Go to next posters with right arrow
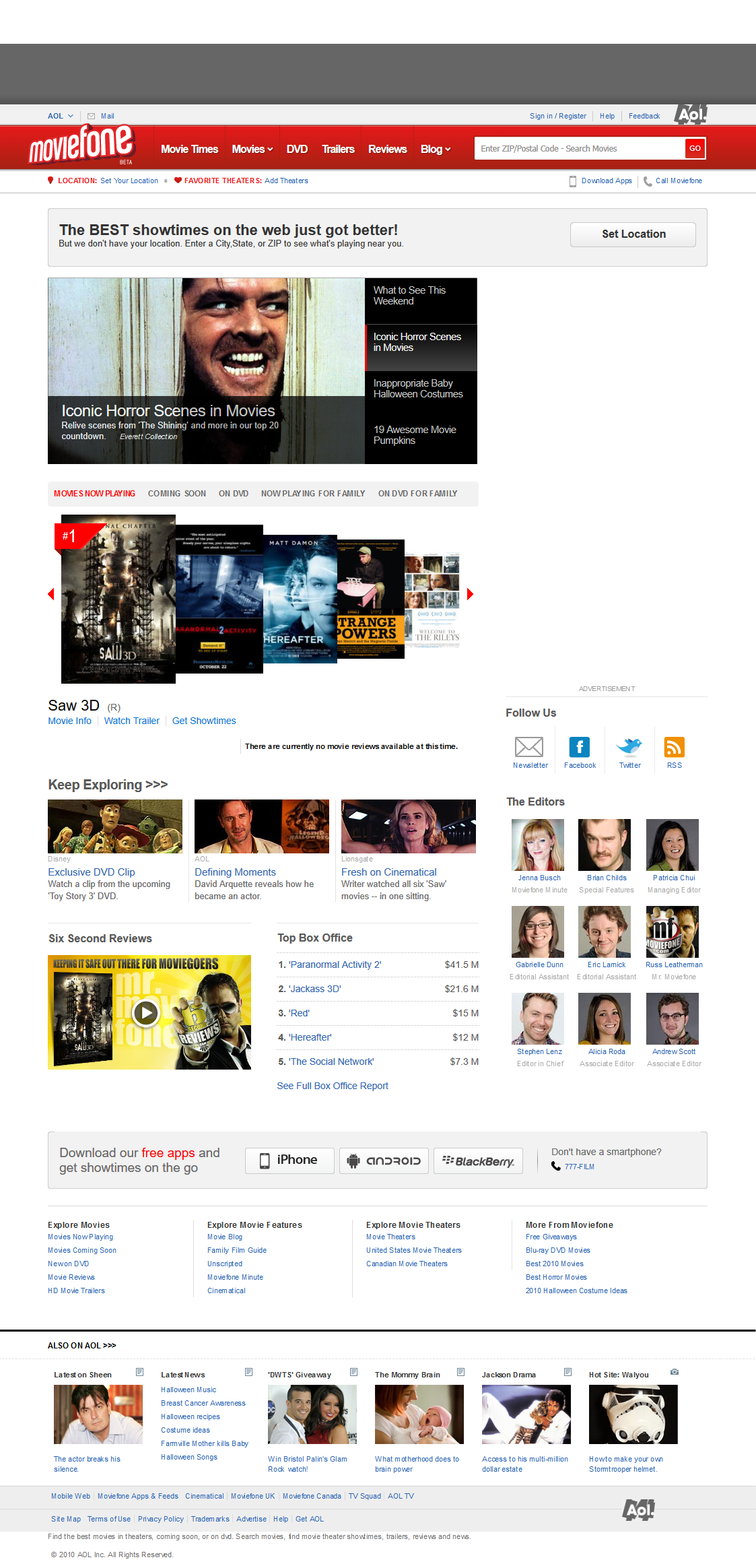Image resolution: width=756 pixels, height=1568 pixels. [470, 594]
